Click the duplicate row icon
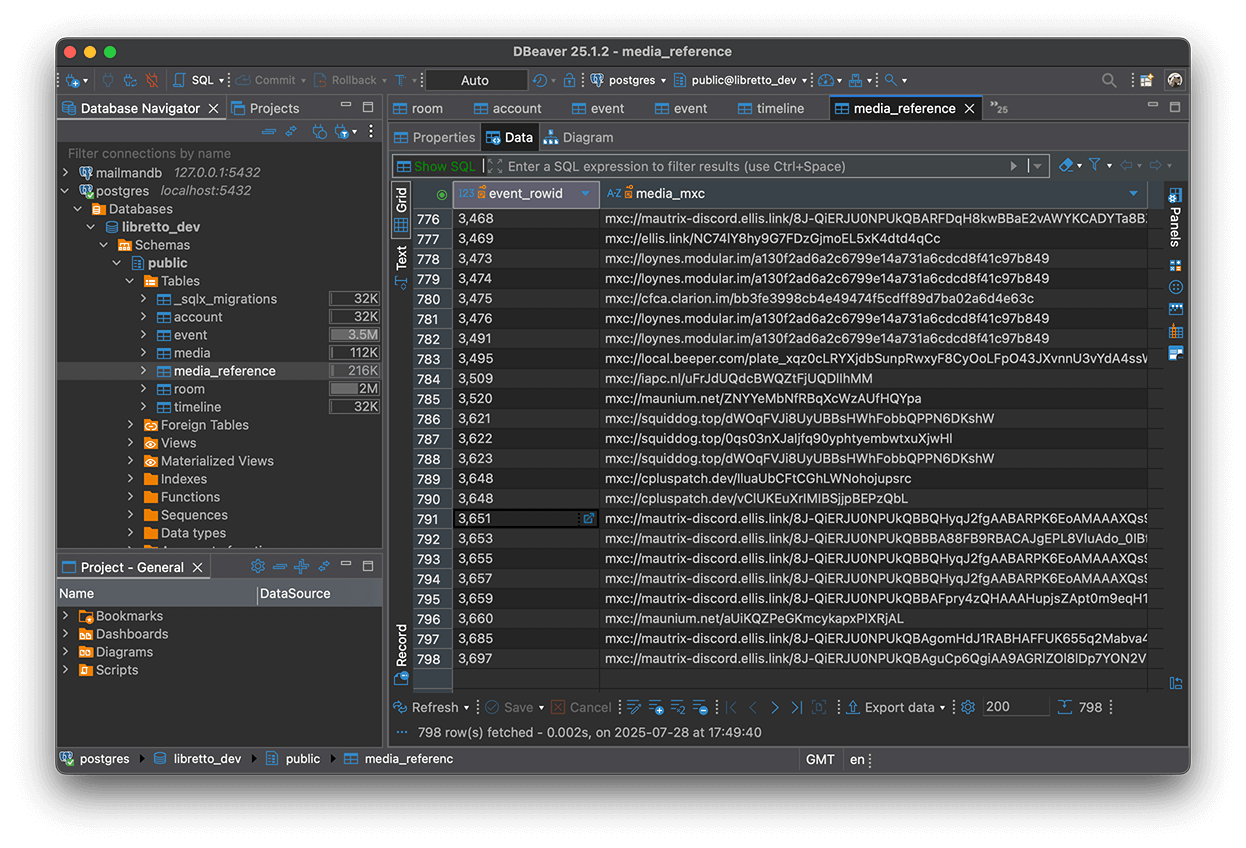Image resolution: width=1246 pixels, height=848 pixels. [x=678, y=707]
